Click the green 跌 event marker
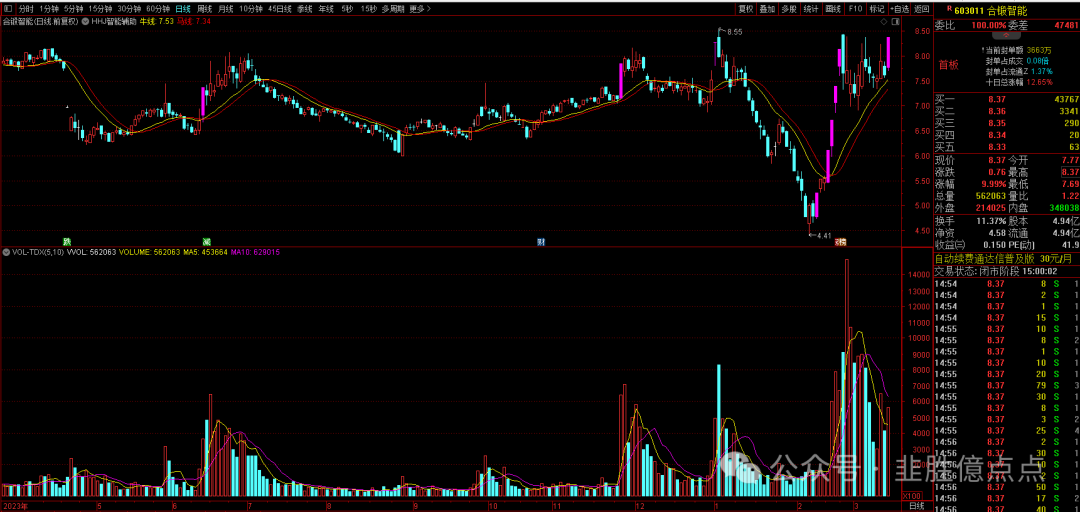1080x512 pixels. (67, 242)
